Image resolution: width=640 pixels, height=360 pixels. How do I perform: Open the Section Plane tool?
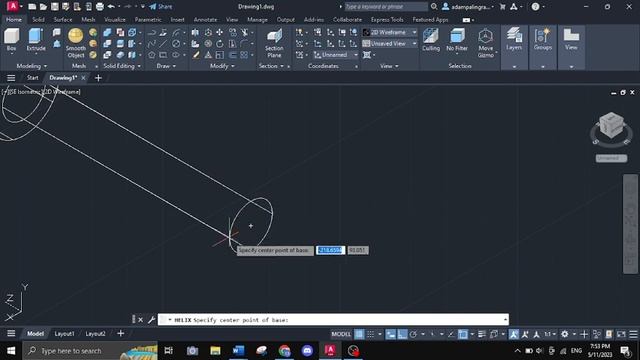tap(274, 43)
